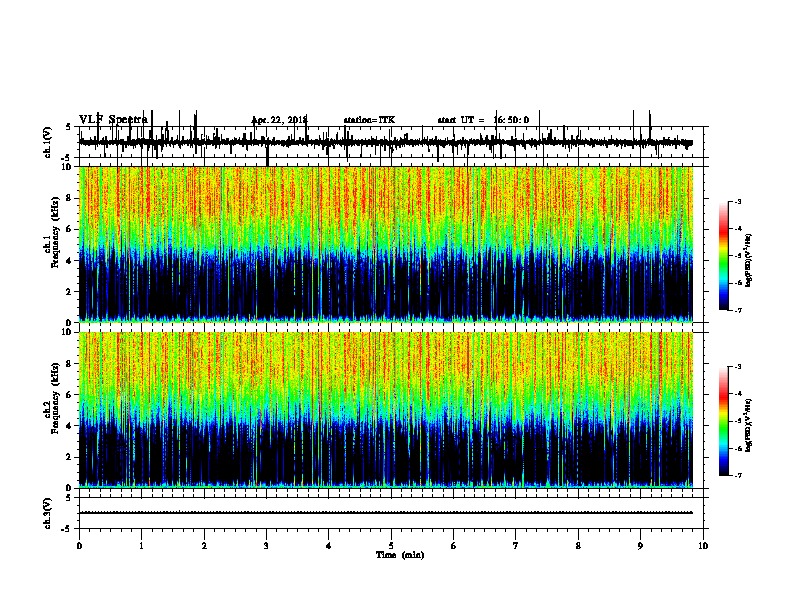Viewport: 792px width, 612px height.
Task: Click the 5 minute tick label
Action: (x=391, y=546)
